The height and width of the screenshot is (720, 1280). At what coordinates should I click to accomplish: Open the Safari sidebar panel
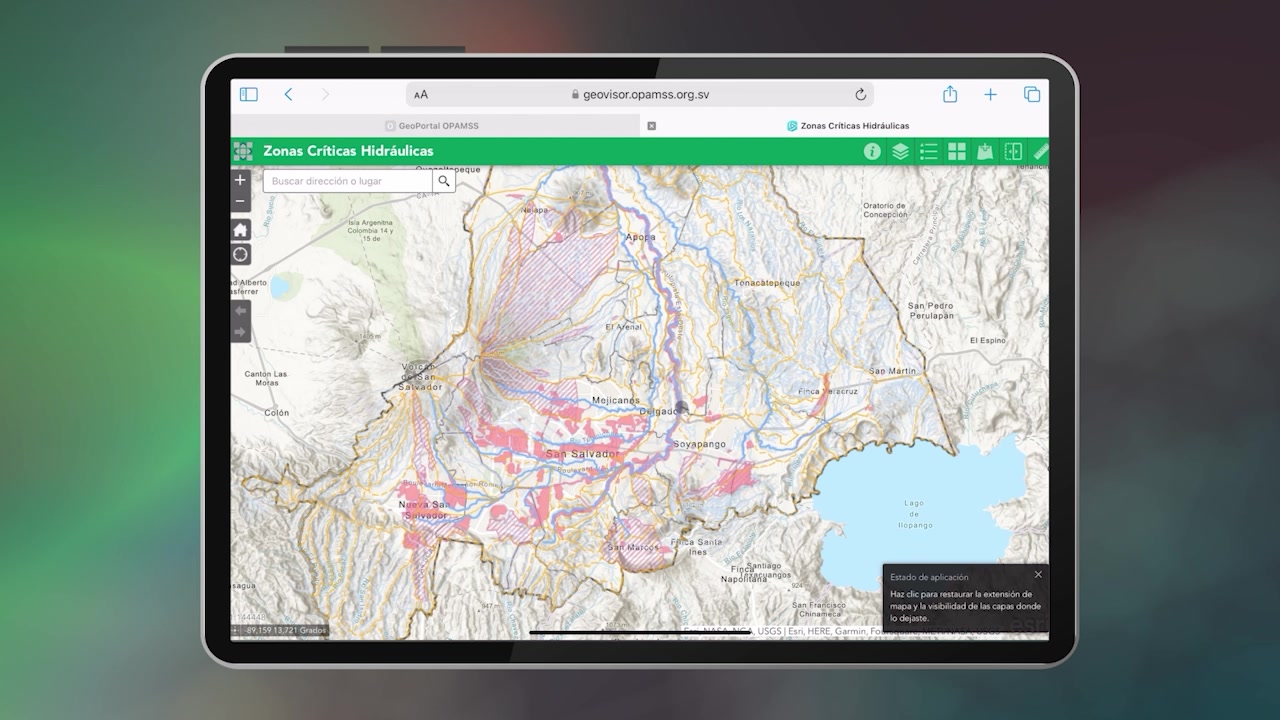pyautogui.click(x=249, y=94)
